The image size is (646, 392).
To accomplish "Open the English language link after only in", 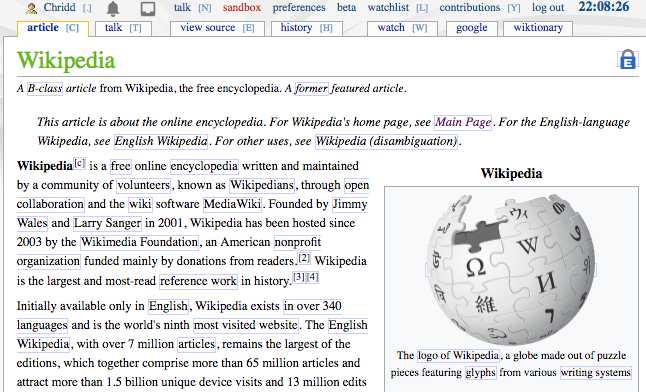I will [x=168, y=306].
